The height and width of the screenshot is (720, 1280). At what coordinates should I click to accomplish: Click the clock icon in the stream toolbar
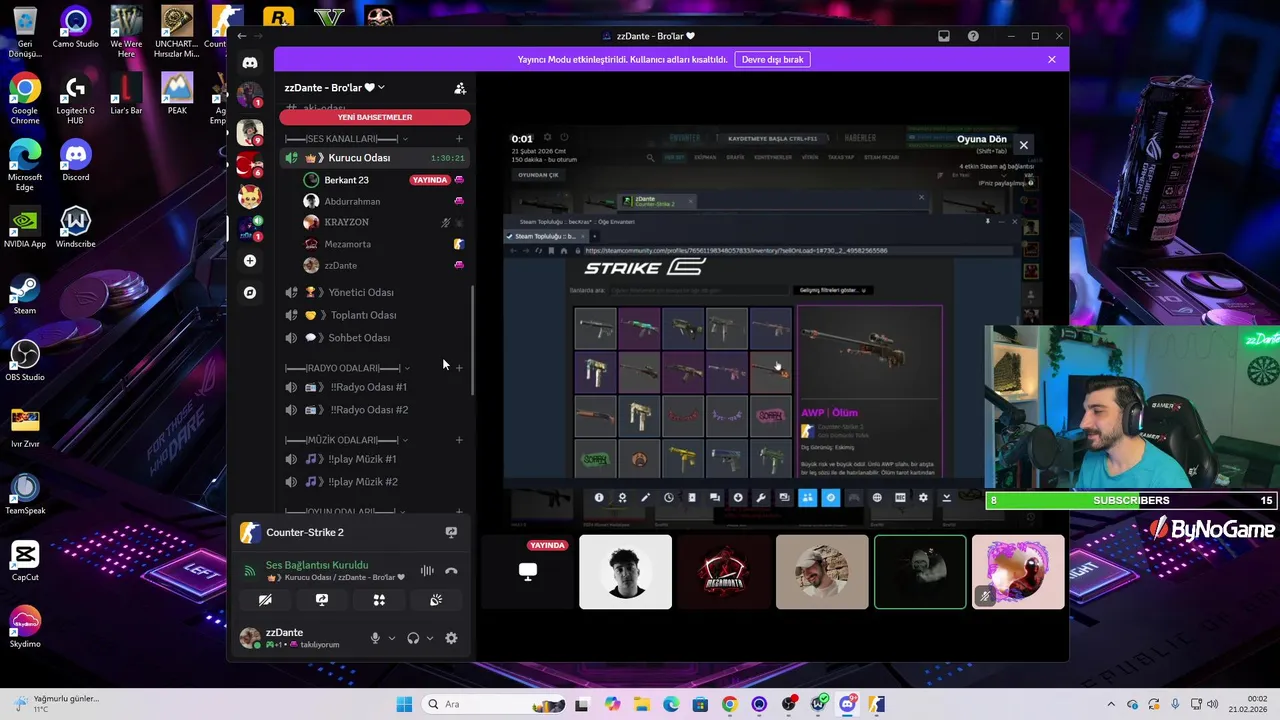click(669, 497)
